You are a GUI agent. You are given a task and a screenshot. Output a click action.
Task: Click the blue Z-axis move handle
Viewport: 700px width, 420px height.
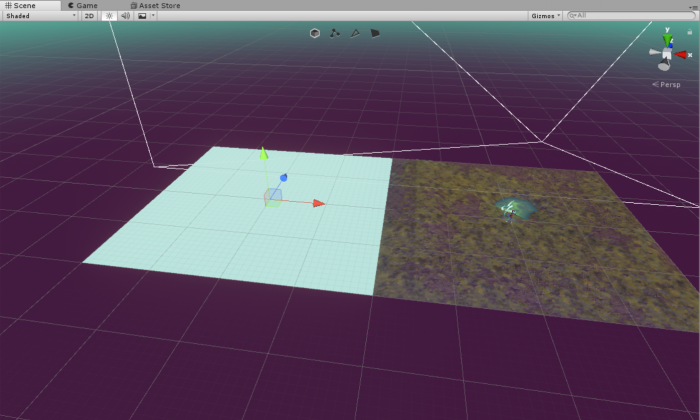click(x=283, y=178)
